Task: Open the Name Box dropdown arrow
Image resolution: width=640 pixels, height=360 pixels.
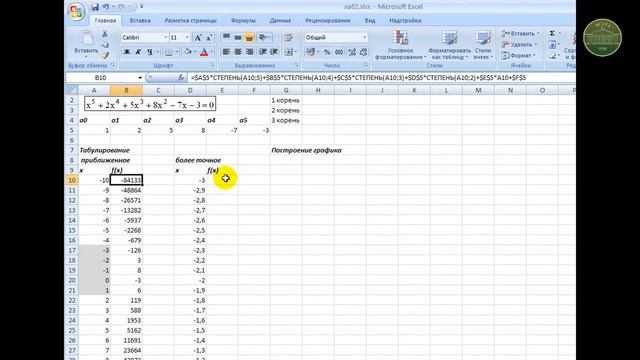Action: (x=140, y=78)
